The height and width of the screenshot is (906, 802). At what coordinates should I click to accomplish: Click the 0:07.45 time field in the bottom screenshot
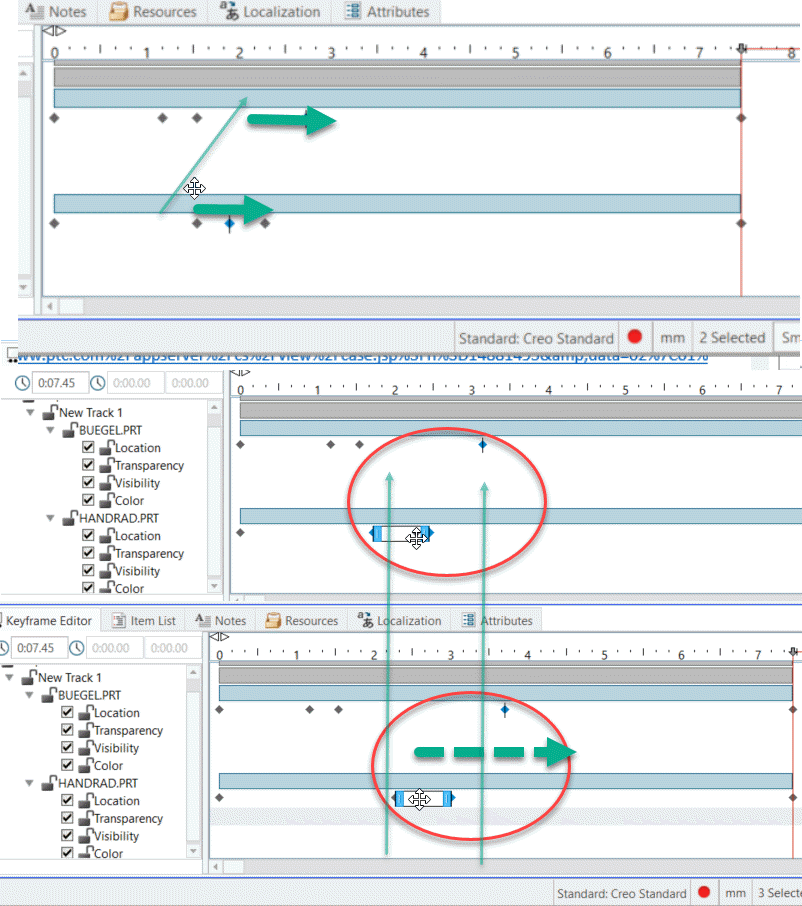[39, 648]
